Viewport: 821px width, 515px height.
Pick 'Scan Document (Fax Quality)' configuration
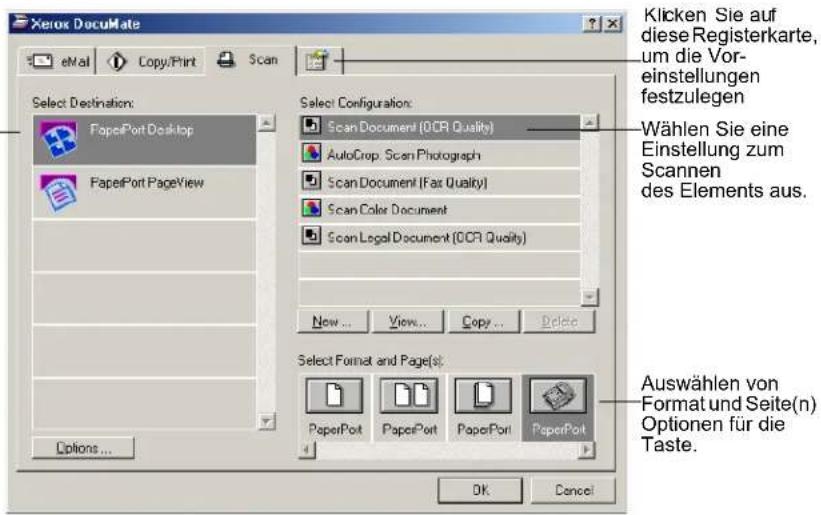(439, 182)
